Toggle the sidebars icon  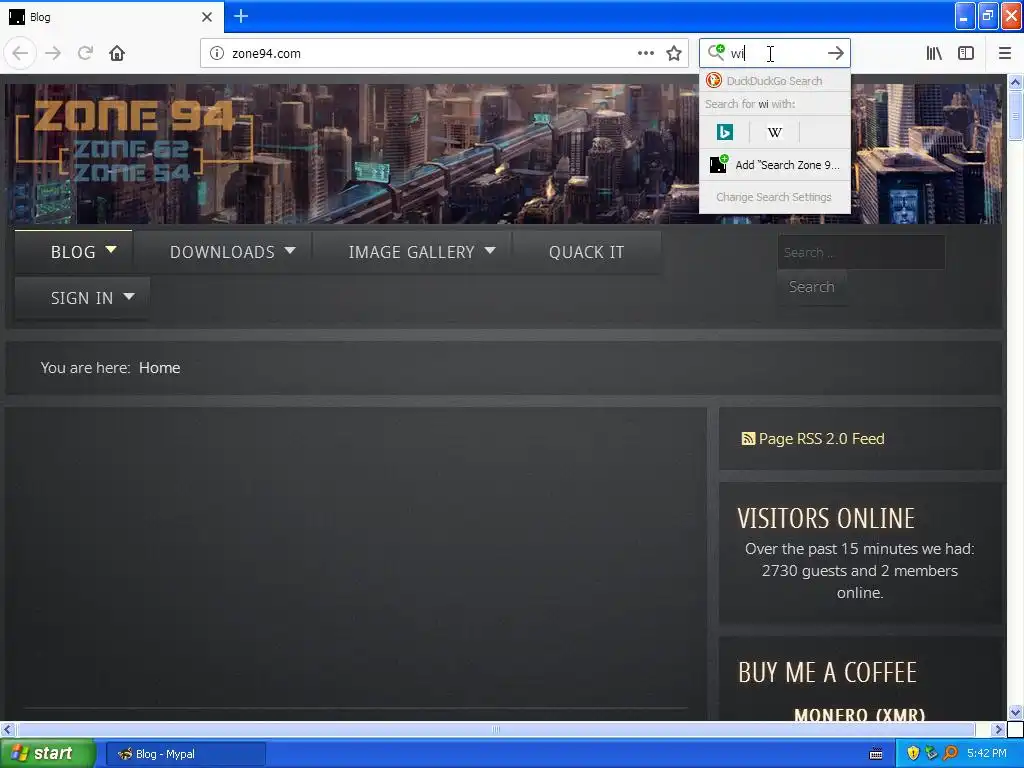pyautogui.click(x=966, y=53)
